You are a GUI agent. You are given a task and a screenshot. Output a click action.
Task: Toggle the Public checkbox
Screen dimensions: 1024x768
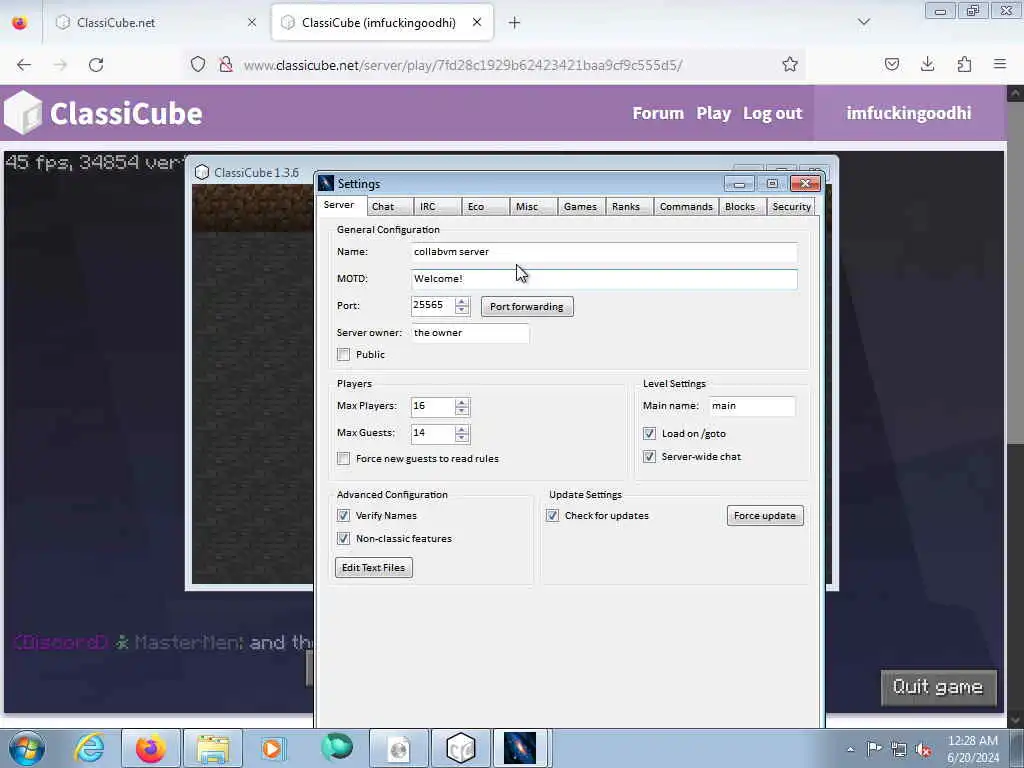tap(344, 355)
